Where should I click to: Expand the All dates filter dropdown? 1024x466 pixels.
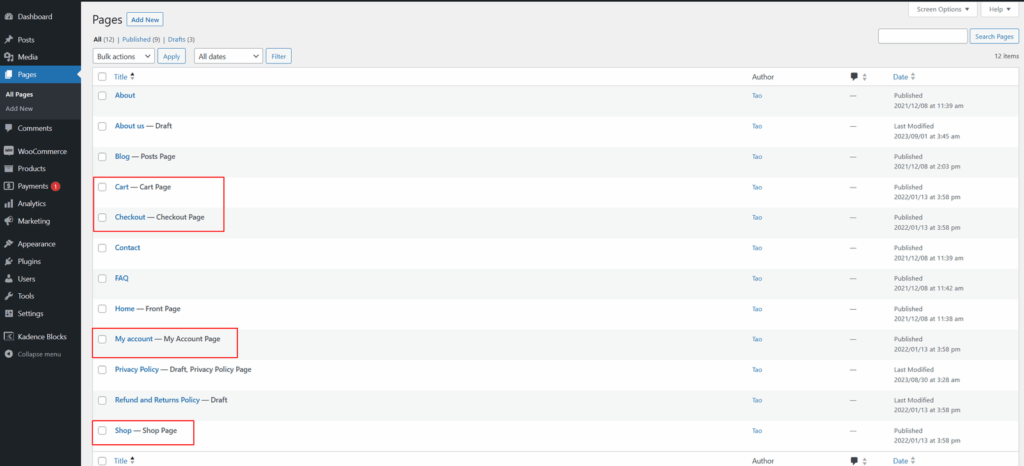tap(228, 56)
